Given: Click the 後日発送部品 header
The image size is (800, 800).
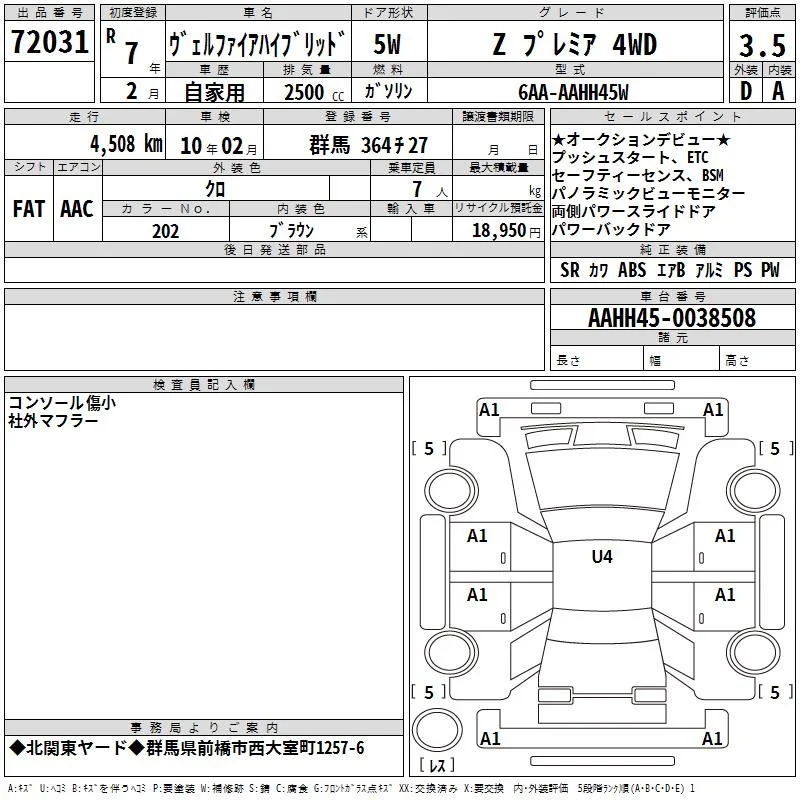Looking at the screenshot, I should (274, 249).
